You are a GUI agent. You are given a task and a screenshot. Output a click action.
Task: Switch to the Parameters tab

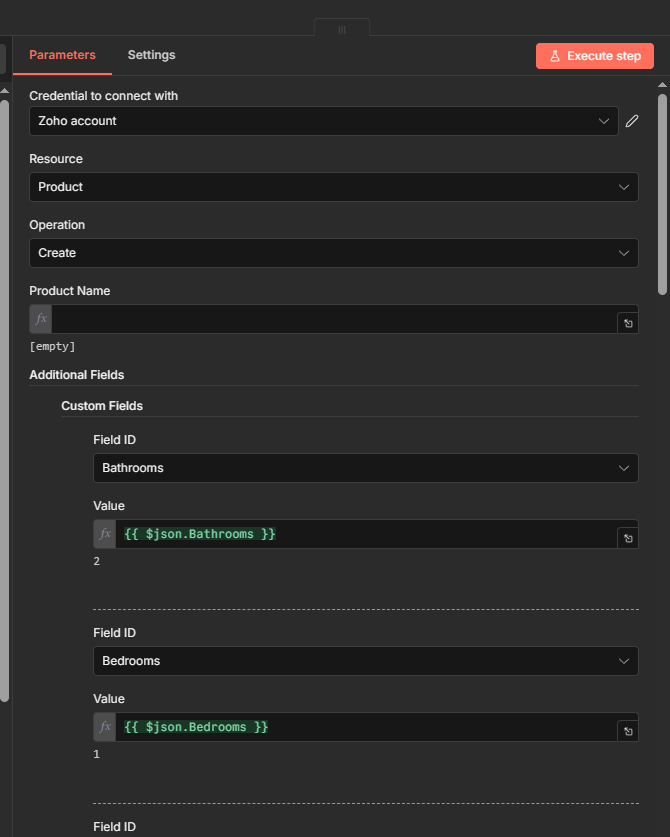pos(62,55)
